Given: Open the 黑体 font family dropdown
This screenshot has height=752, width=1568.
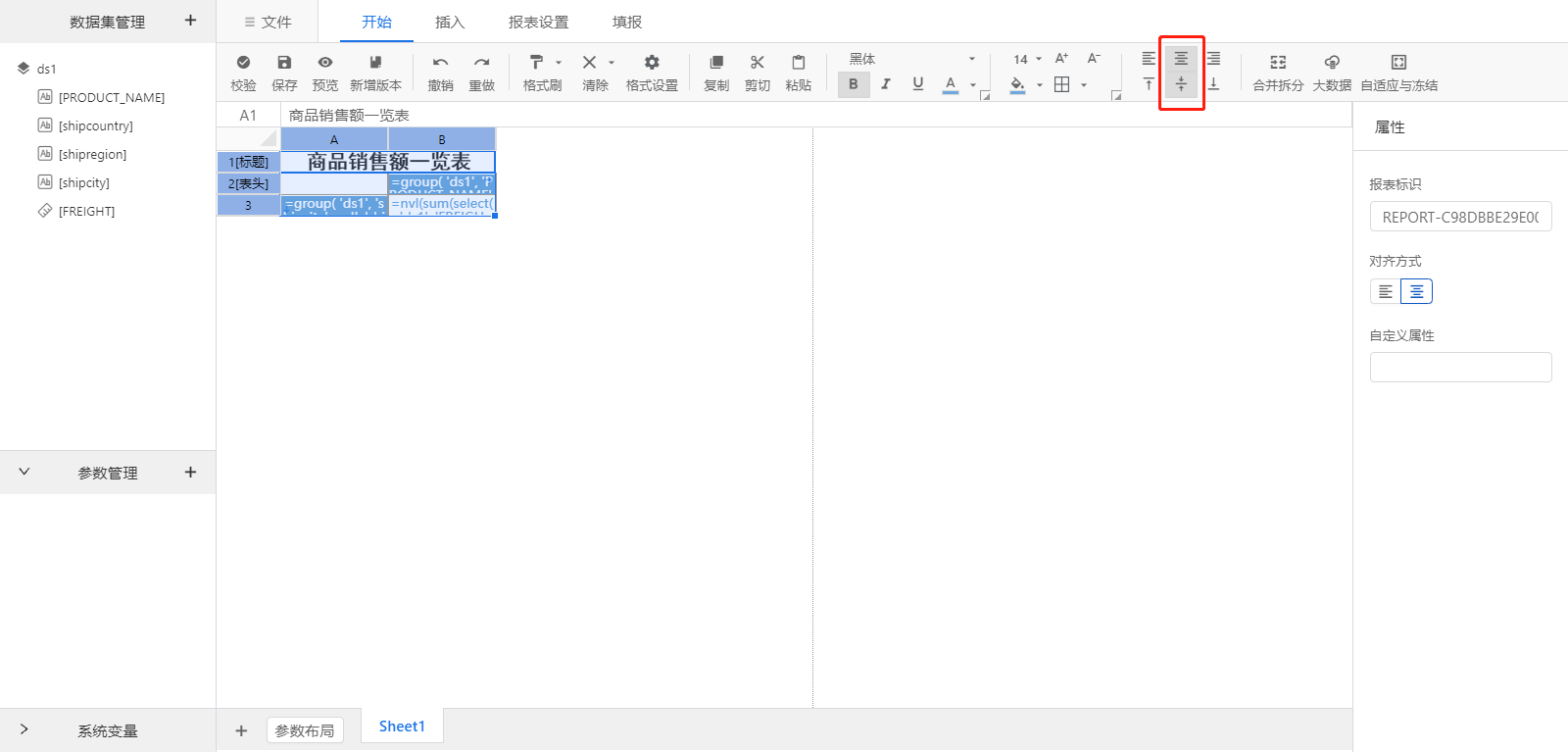Looking at the screenshot, I should tap(911, 59).
